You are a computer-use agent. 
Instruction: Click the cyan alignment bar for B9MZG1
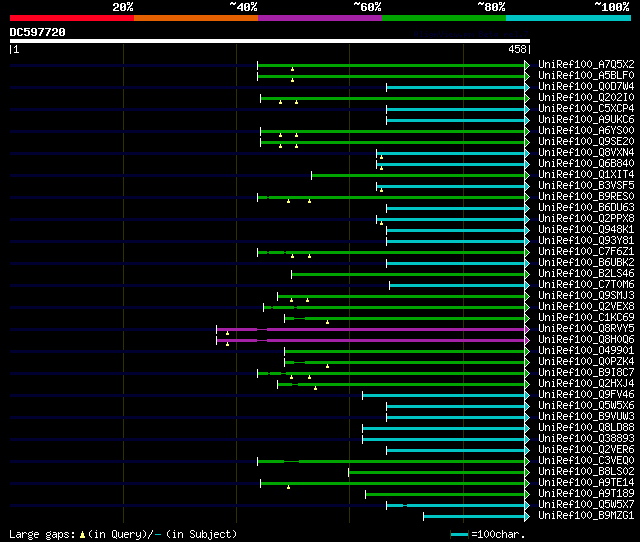tap(474, 517)
